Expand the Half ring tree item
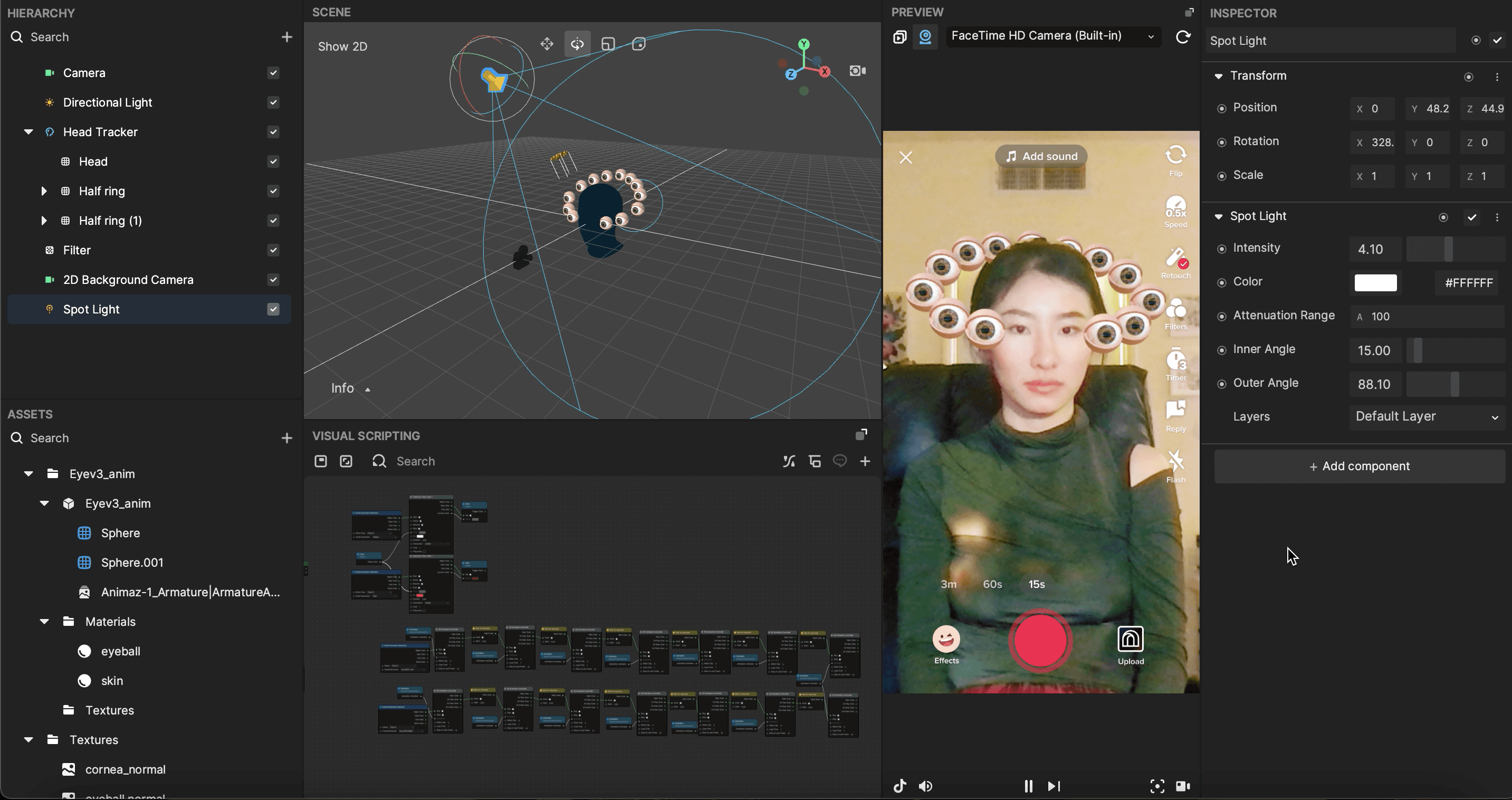Viewport: 1512px width, 800px height. (43, 192)
